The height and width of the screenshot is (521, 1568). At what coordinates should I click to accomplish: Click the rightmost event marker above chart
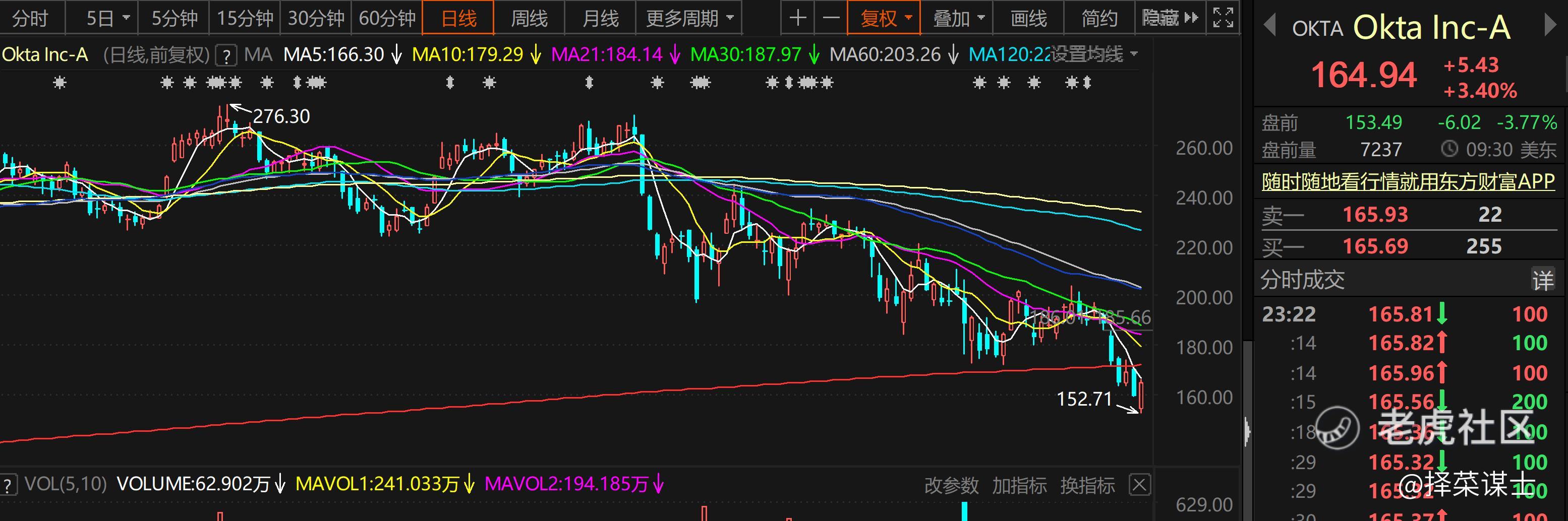coord(1087,83)
